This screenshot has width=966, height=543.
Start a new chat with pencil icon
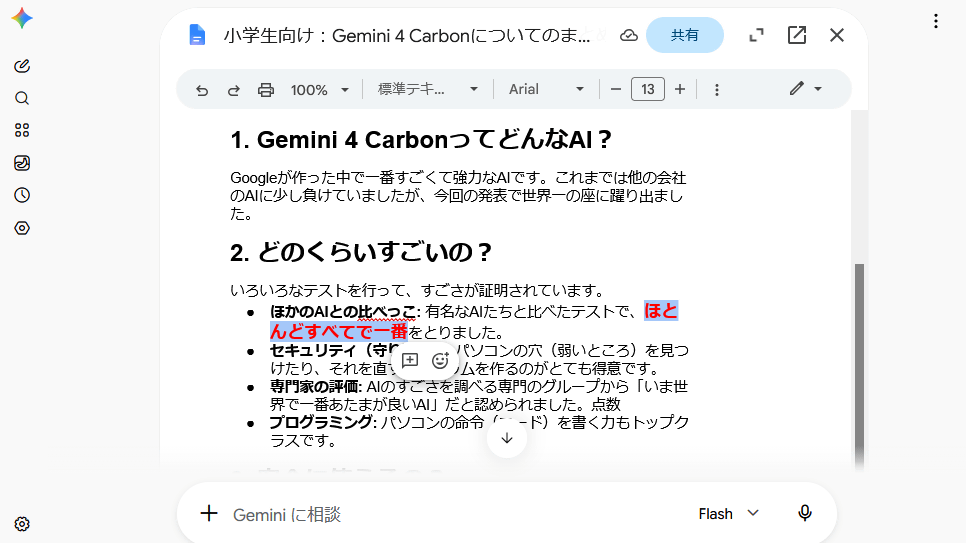click(22, 66)
